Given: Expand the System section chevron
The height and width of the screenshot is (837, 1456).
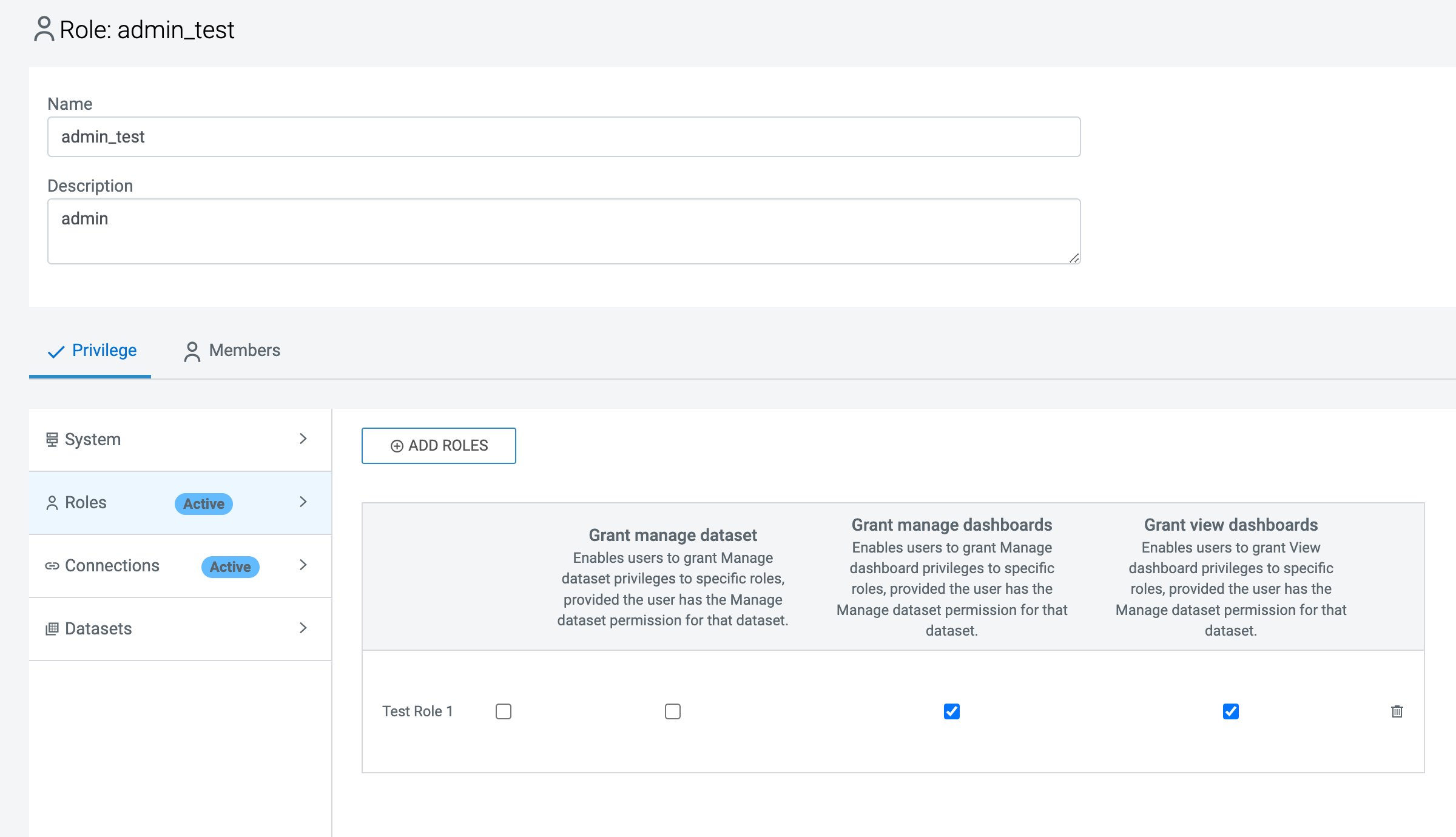Looking at the screenshot, I should click(x=303, y=439).
